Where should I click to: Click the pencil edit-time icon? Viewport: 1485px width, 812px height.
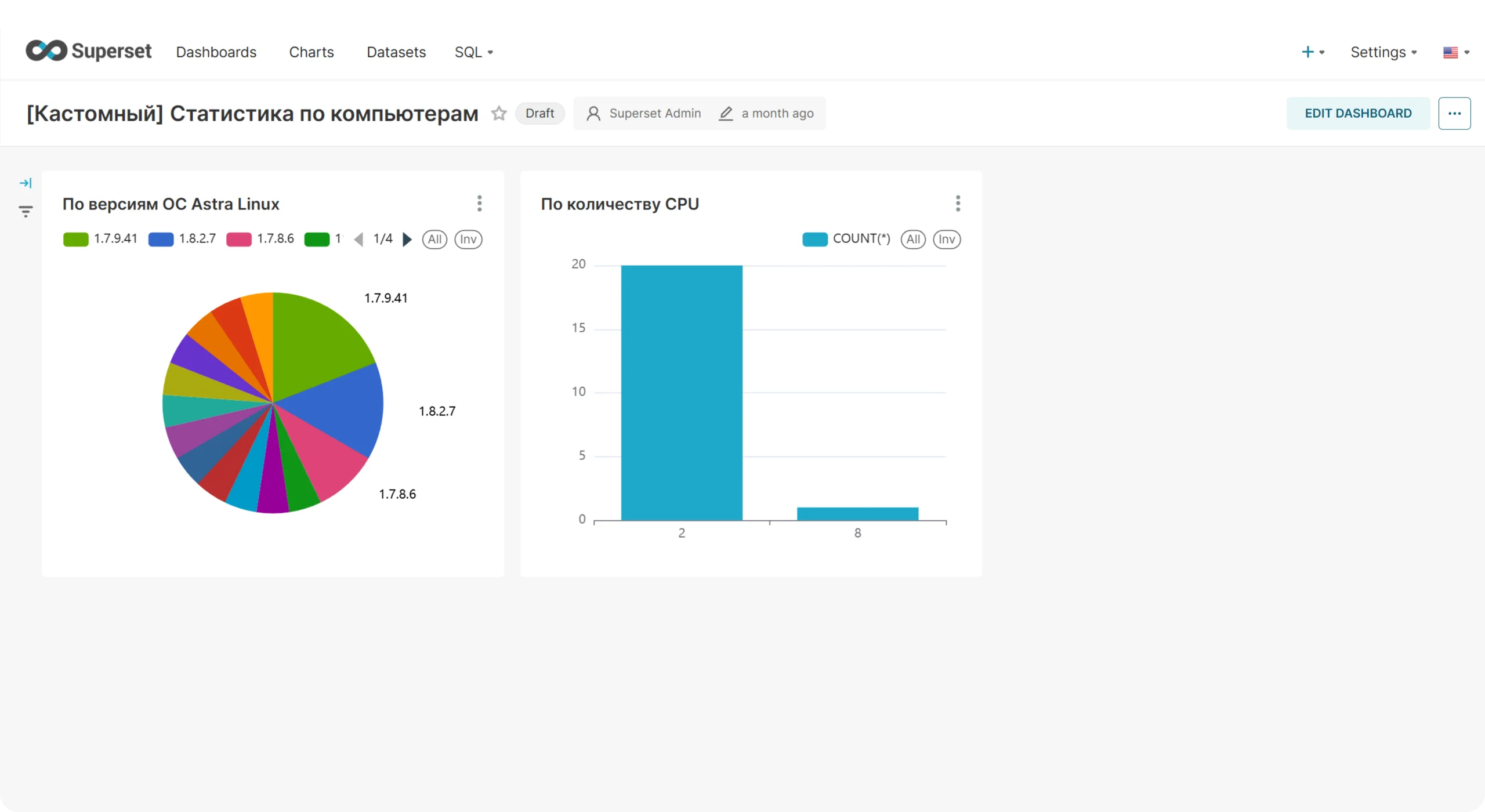726,113
